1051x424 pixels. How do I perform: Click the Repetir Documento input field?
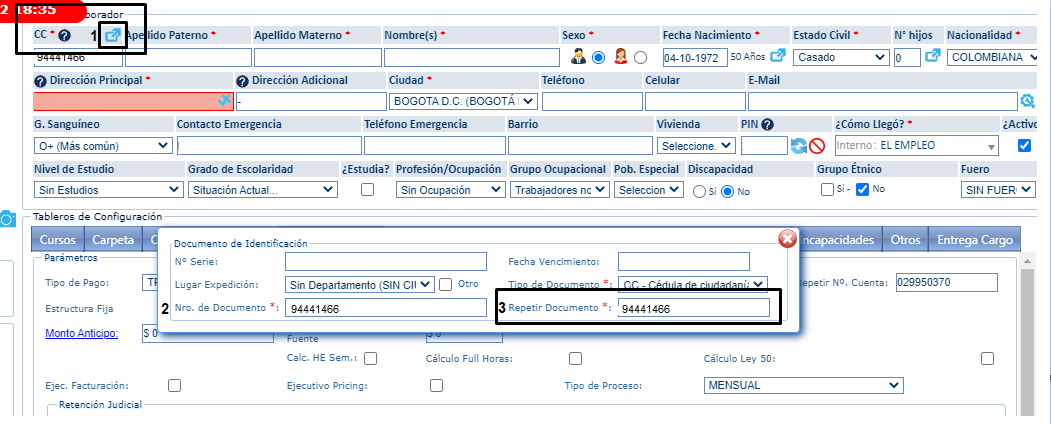696,309
